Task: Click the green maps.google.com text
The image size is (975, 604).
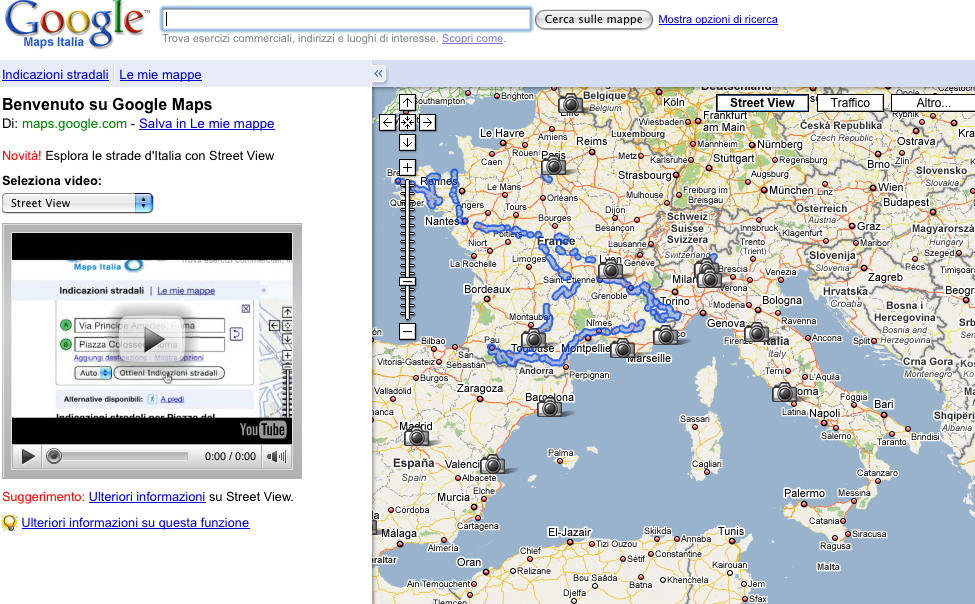Action: [75, 124]
